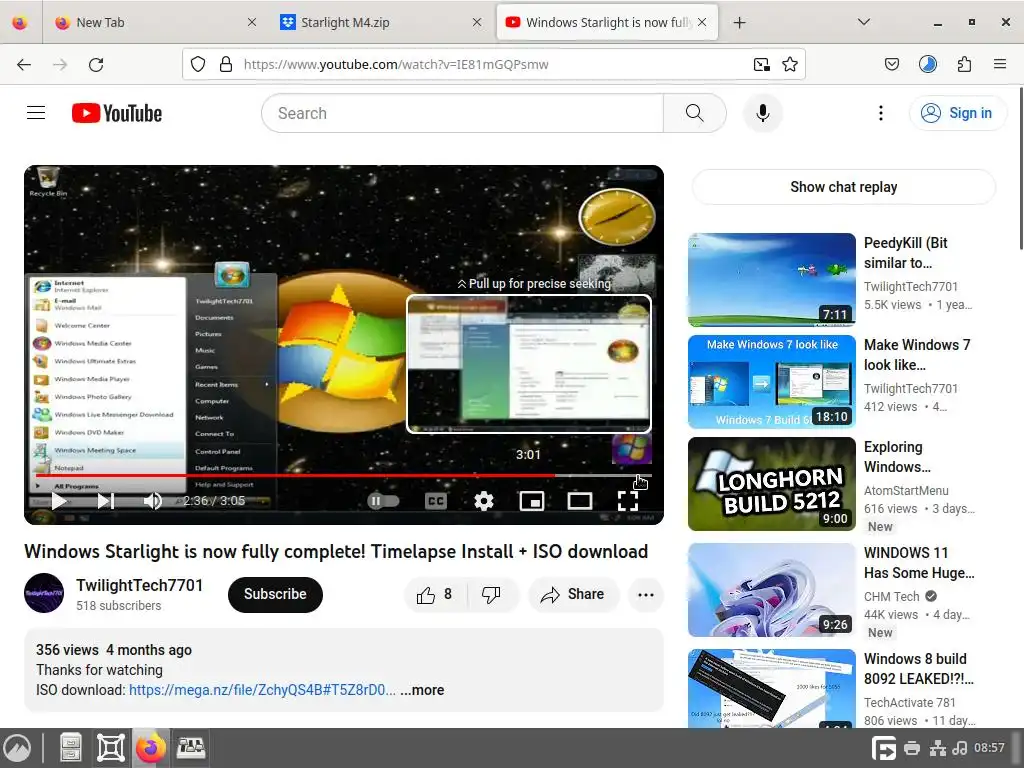Image resolution: width=1024 pixels, height=768 pixels.
Task: Open TwilightTech7701 channel name
Action: (139, 585)
